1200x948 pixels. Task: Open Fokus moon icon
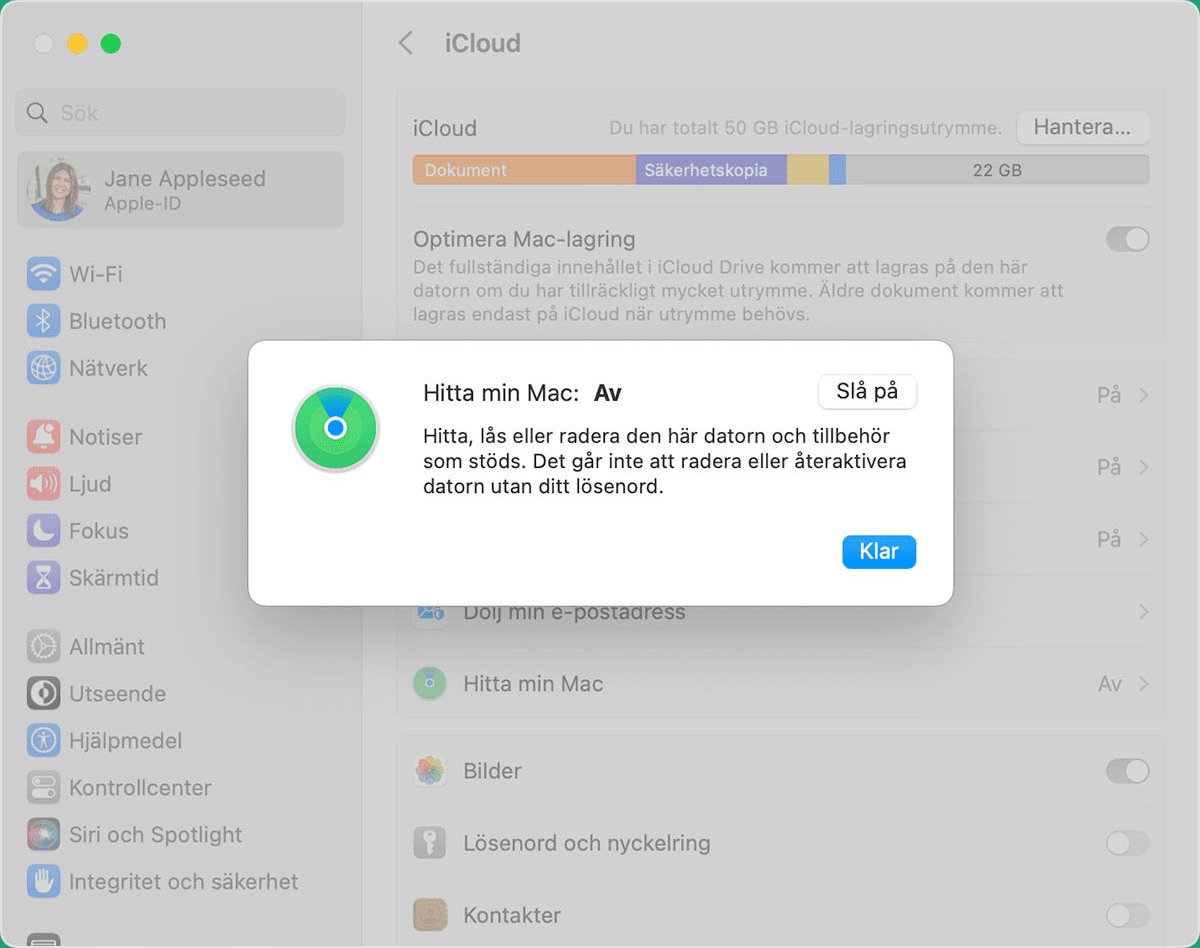pos(43,531)
